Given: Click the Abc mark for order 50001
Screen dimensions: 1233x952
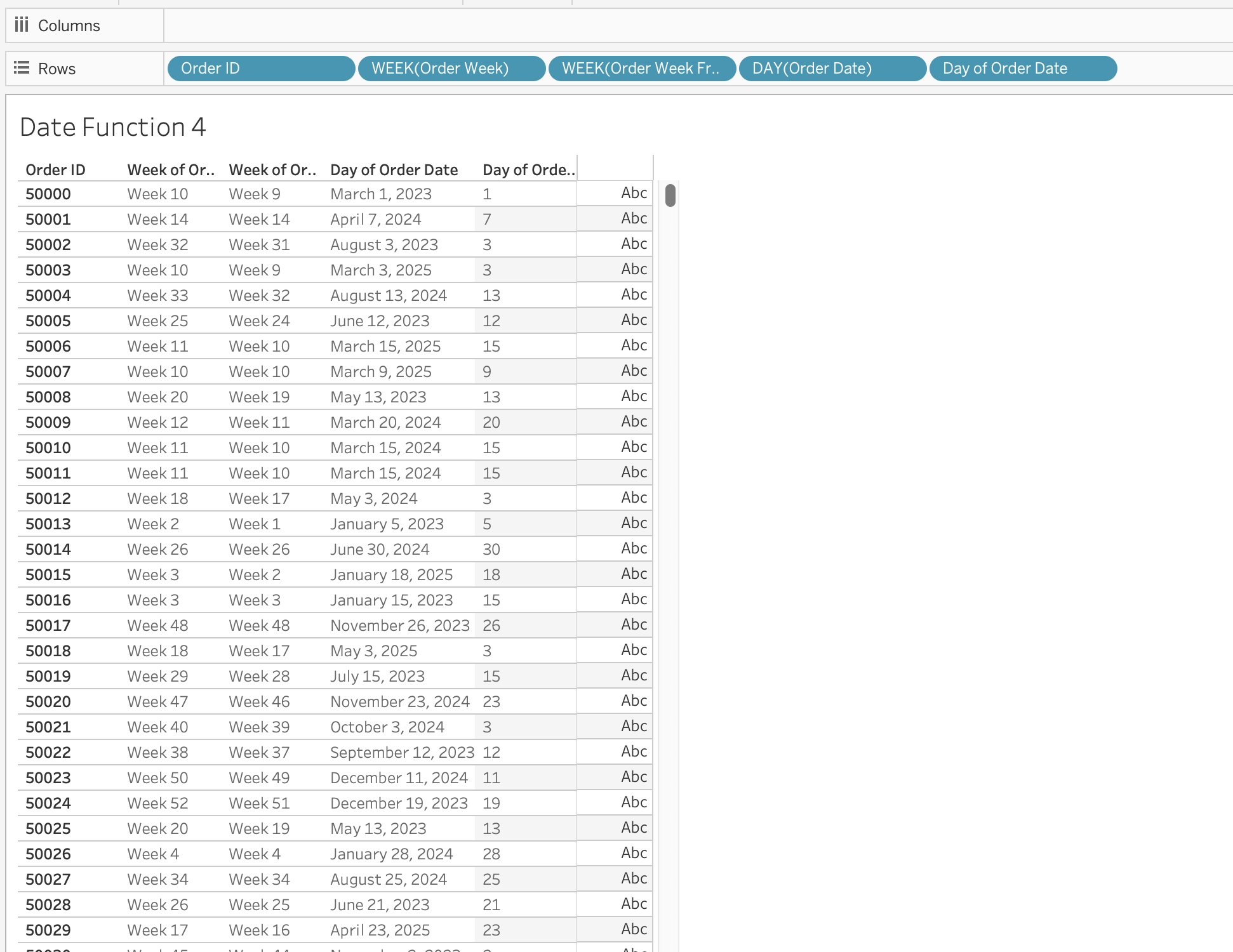Looking at the screenshot, I should [634, 218].
